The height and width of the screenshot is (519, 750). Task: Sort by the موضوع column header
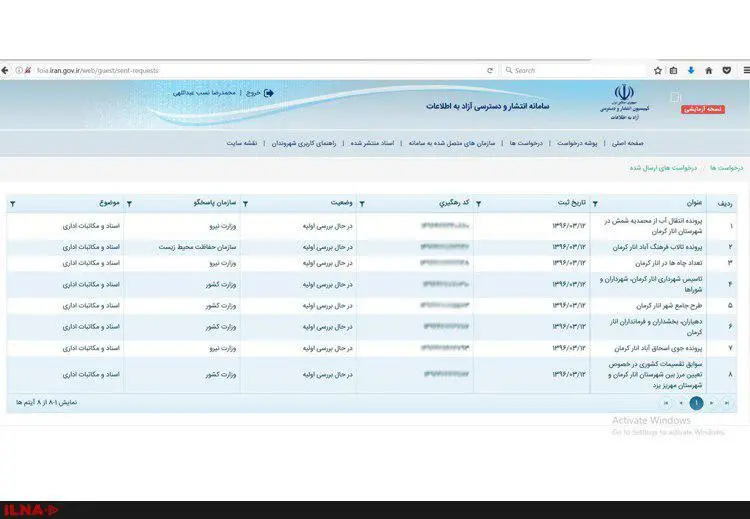(x=109, y=203)
